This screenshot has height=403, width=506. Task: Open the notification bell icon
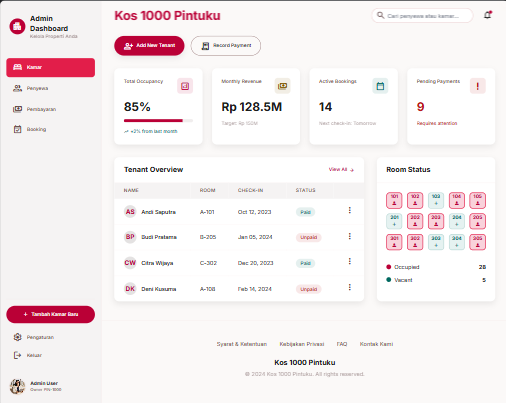pyautogui.click(x=488, y=15)
